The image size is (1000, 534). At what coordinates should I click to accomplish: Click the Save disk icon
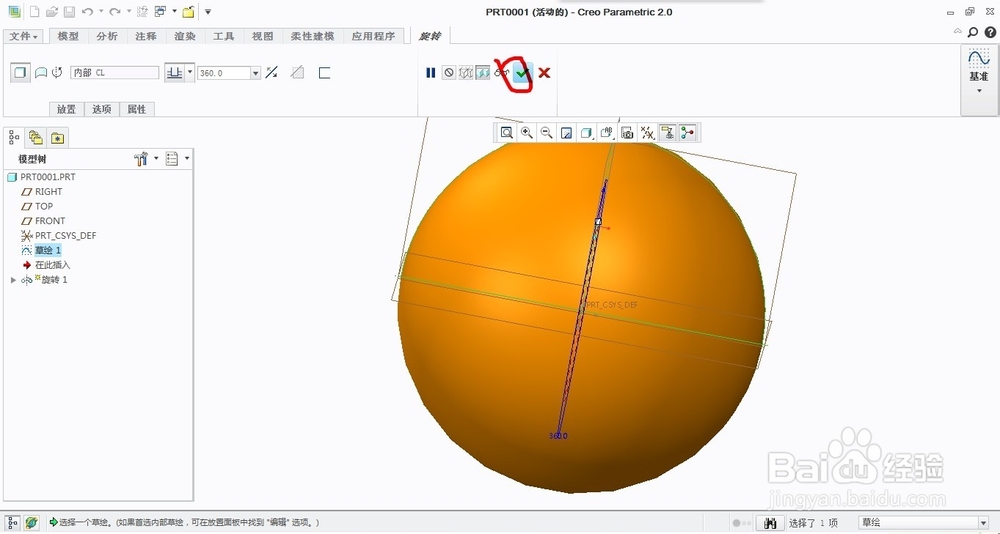click(70, 11)
